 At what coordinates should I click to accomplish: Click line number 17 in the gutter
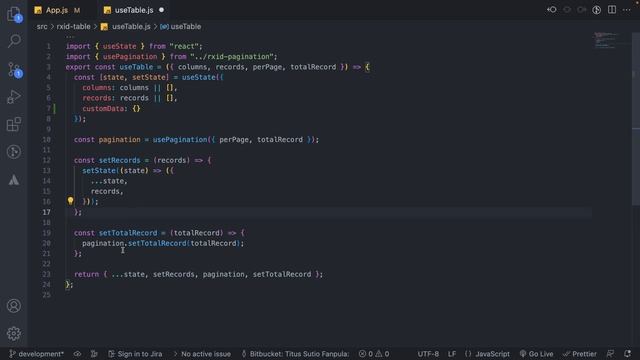[x=47, y=212]
